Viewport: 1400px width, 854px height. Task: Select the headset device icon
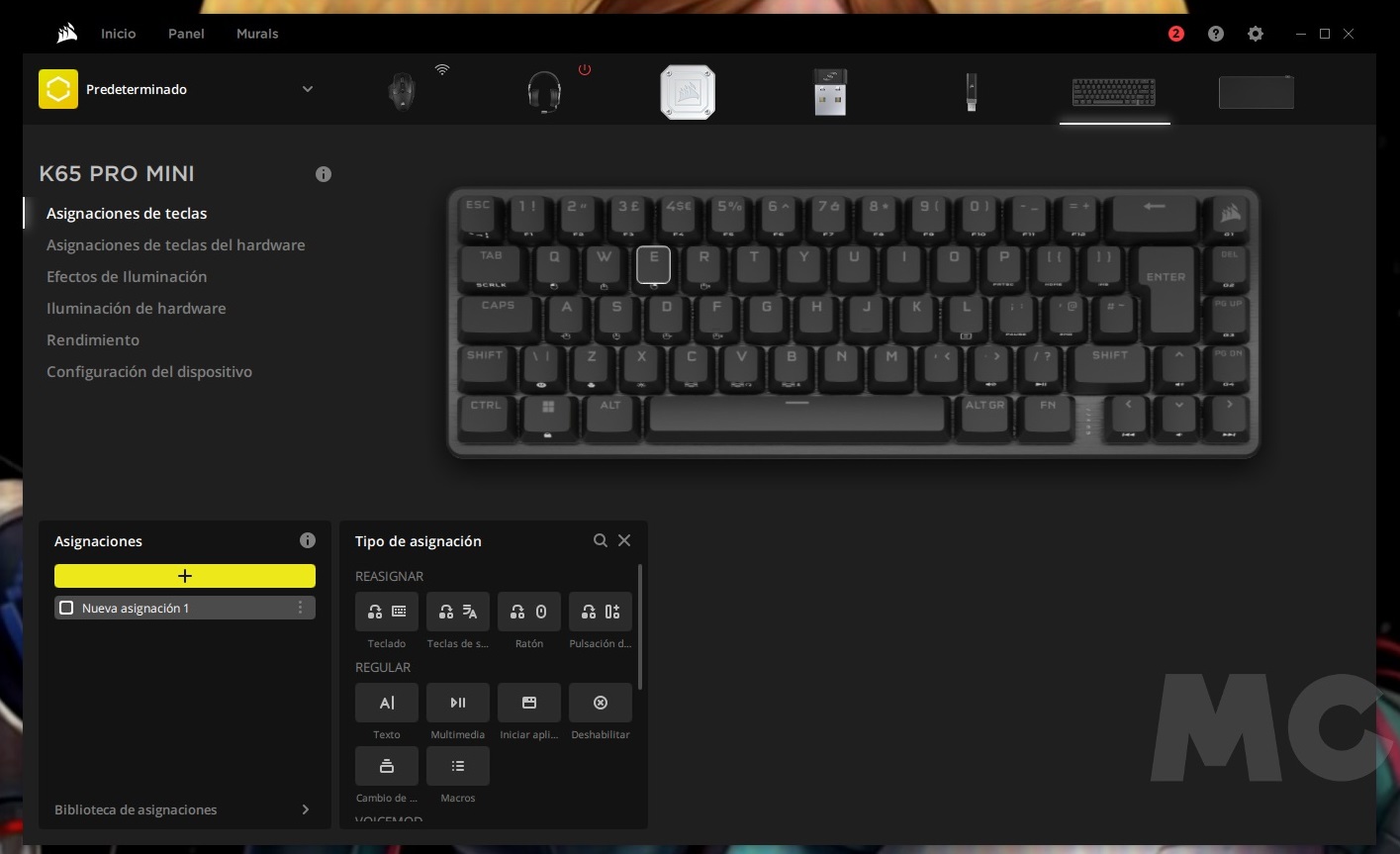pos(544,93)
